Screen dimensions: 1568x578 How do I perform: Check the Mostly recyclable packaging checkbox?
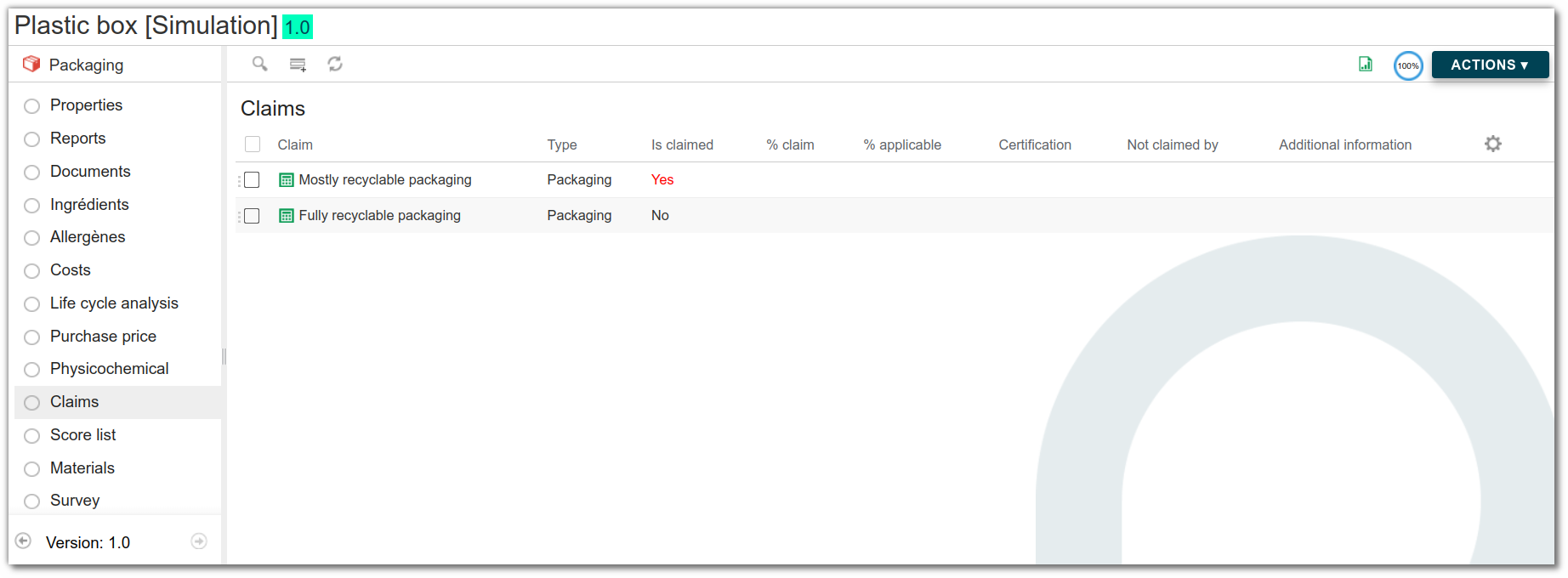pyautogui.click(x=252, y=180)
